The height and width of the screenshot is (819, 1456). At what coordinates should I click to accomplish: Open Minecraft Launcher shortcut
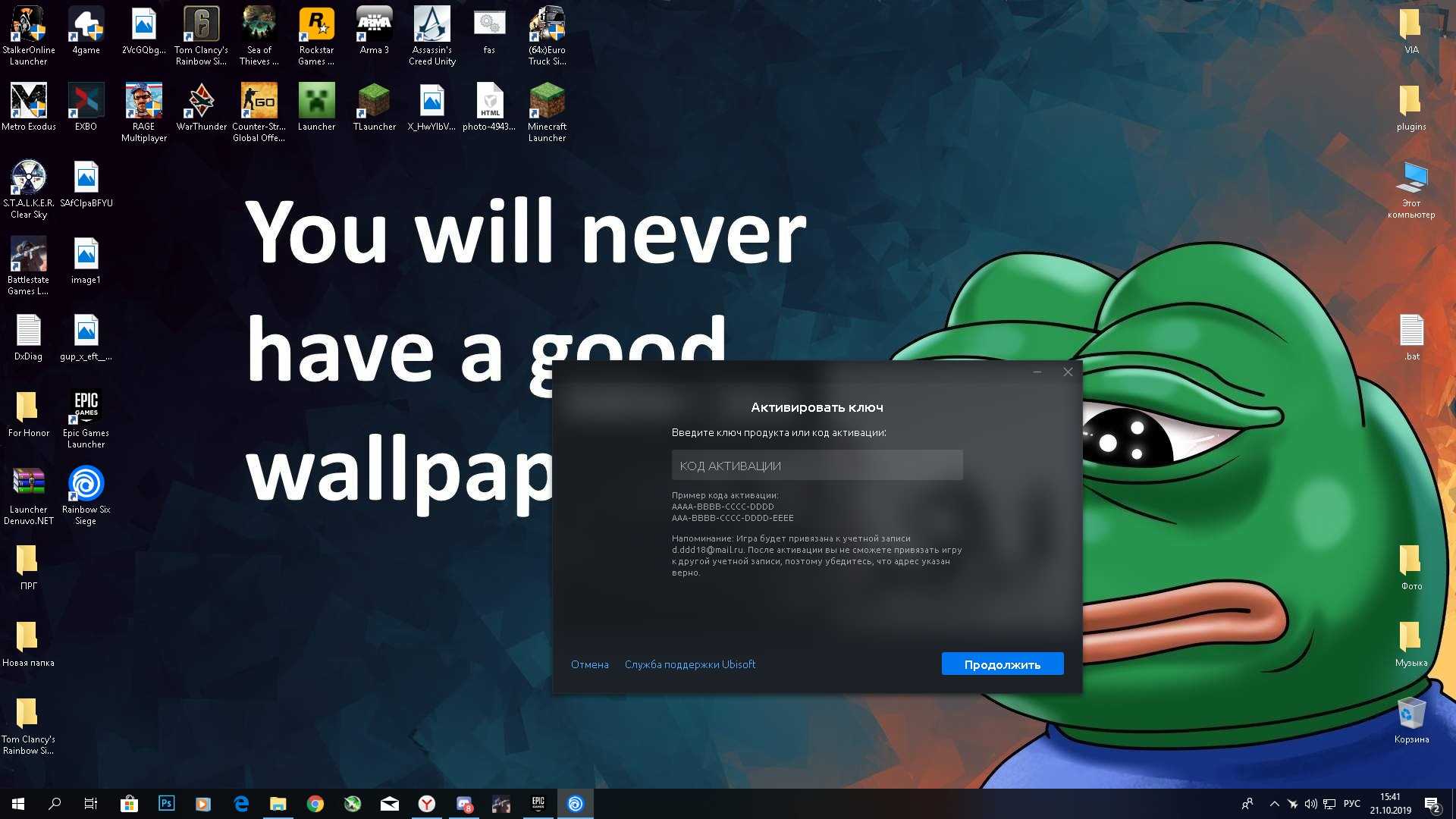547,112
